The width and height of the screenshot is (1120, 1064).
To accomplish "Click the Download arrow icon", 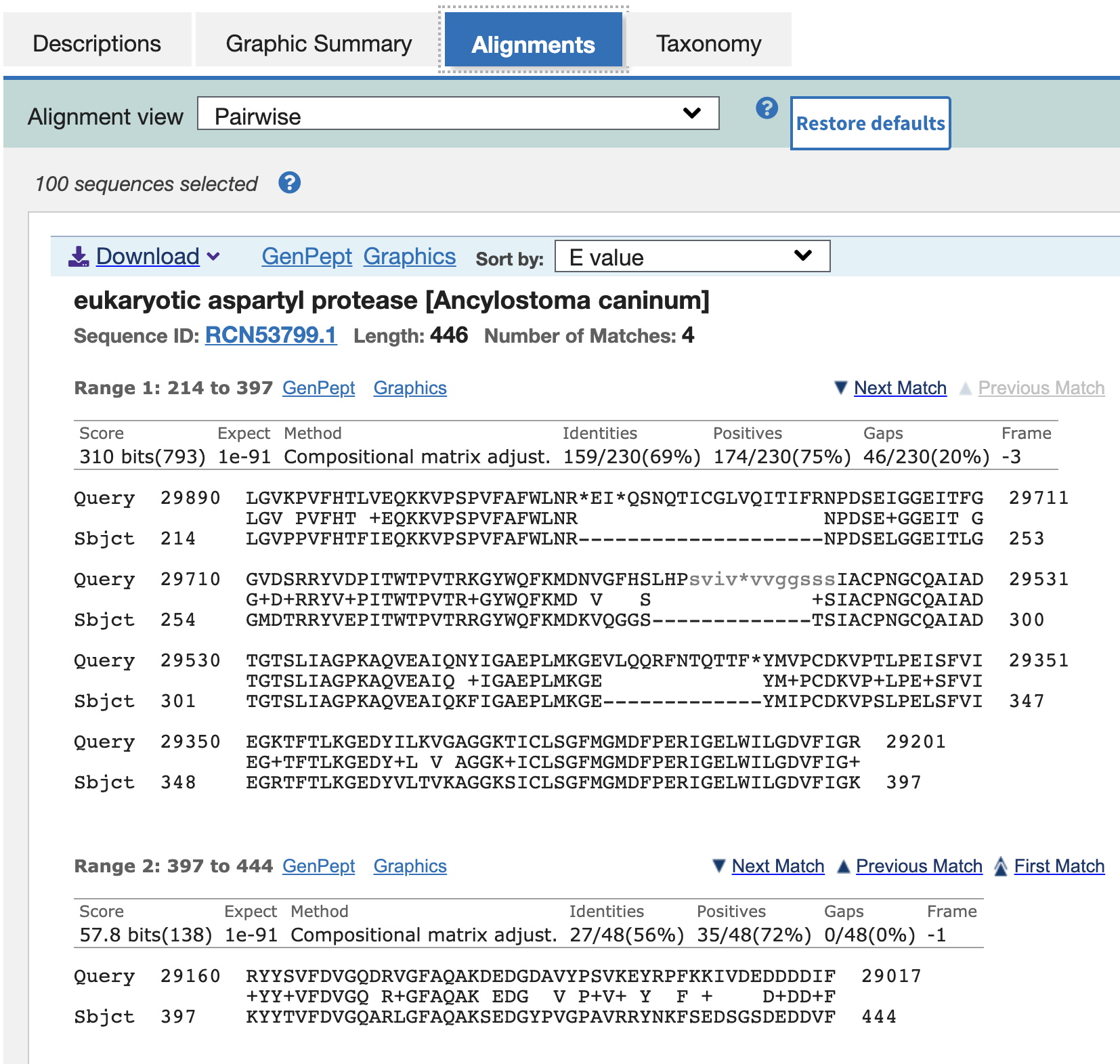I will 79,257.
